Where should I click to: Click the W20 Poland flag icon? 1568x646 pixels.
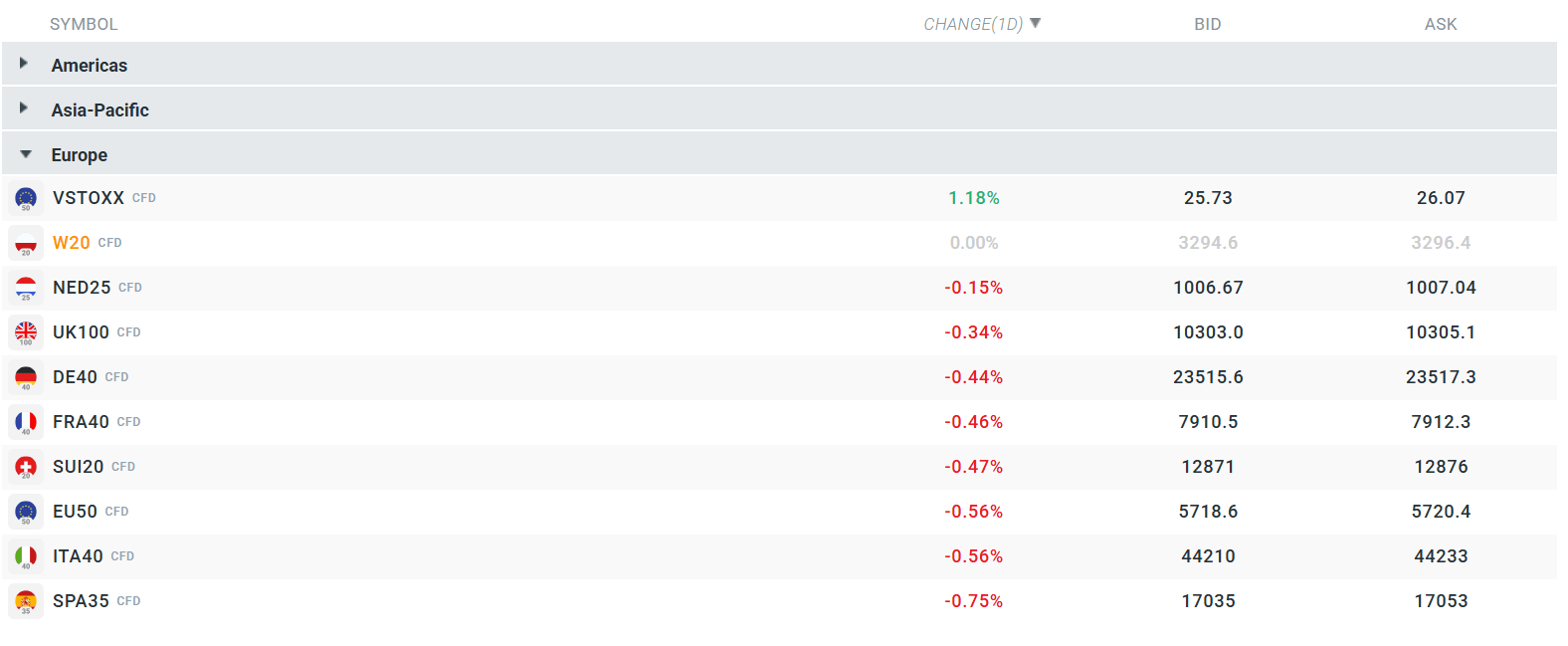[26, 243]
